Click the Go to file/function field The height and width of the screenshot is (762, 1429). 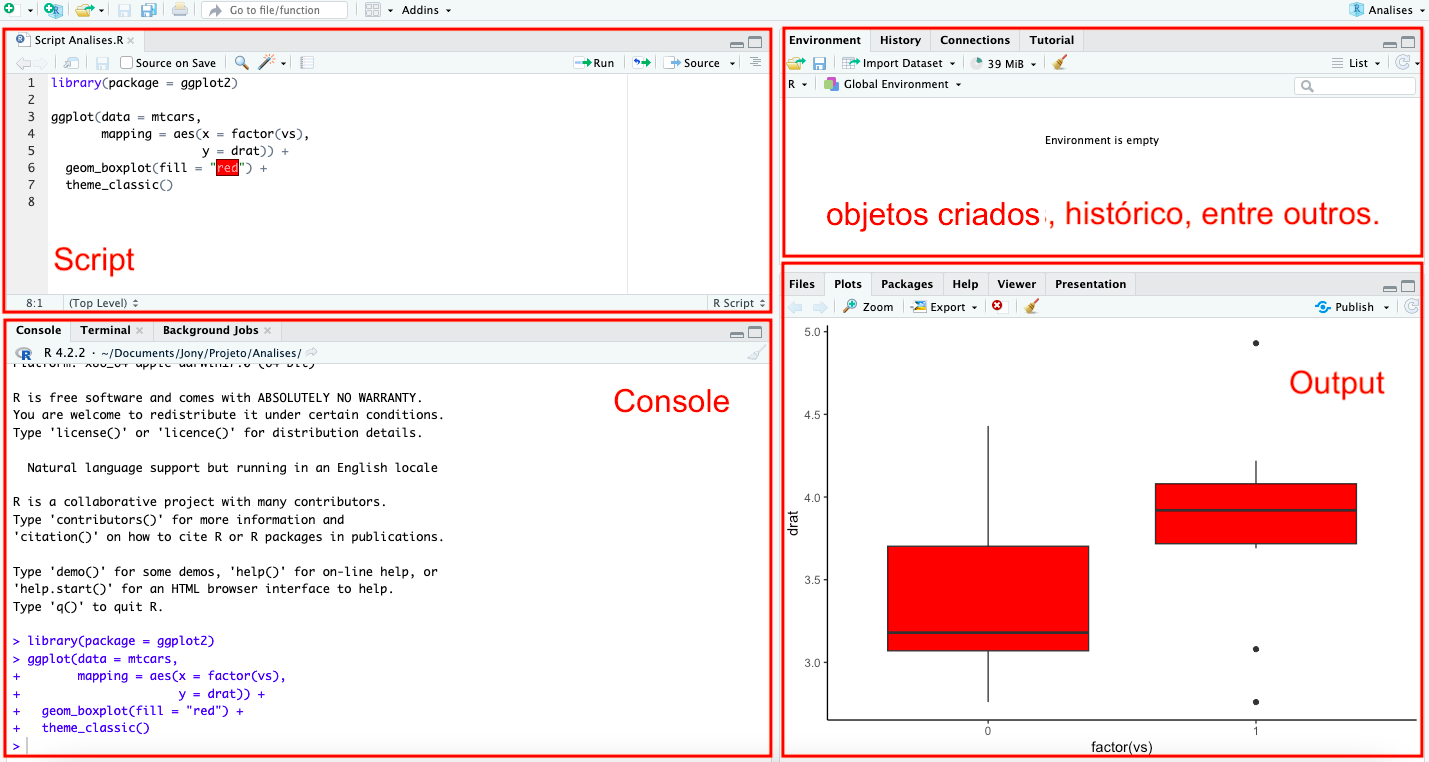275,10
